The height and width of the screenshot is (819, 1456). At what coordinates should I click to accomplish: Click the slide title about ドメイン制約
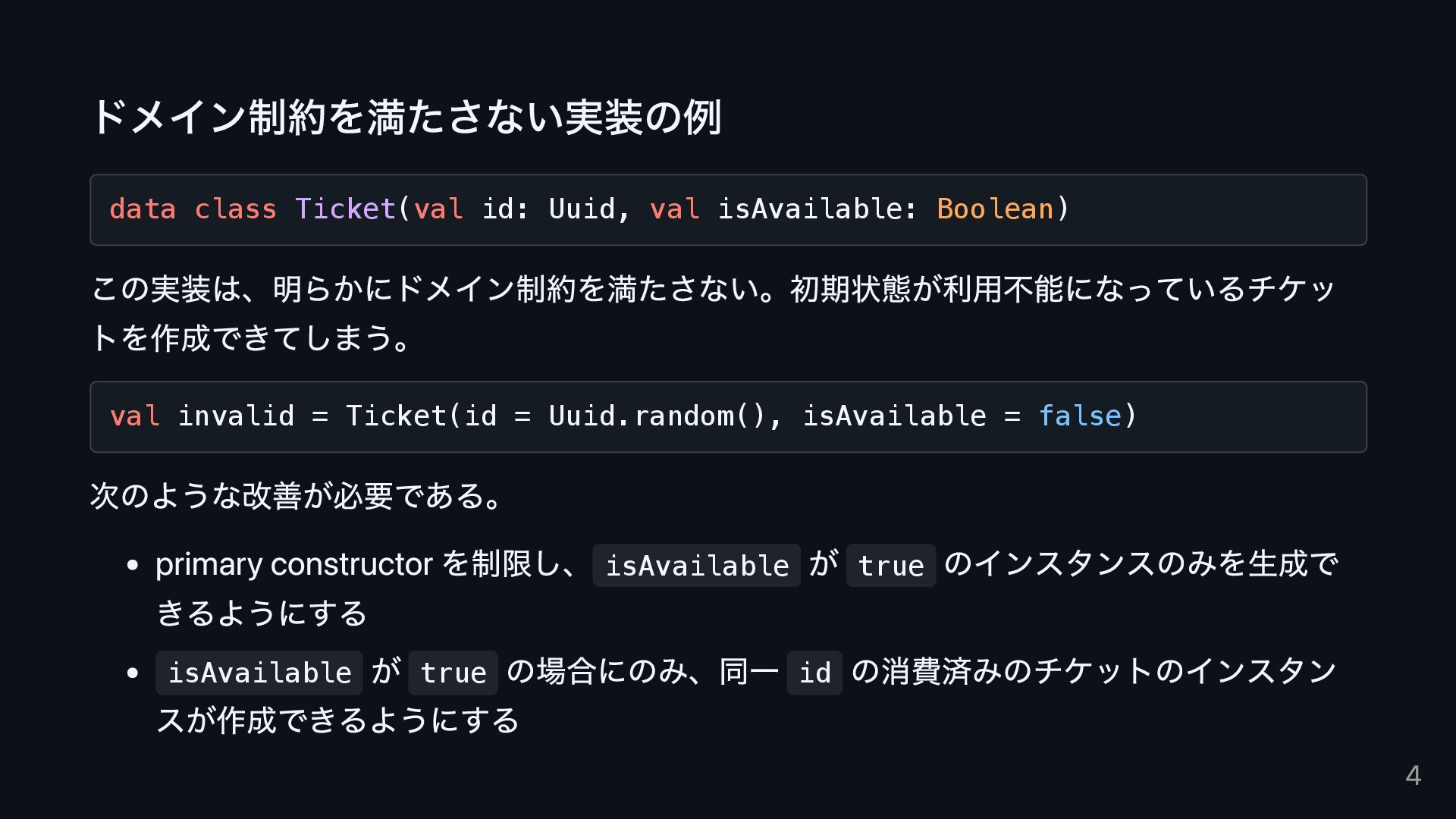click(x=406, y=117)
